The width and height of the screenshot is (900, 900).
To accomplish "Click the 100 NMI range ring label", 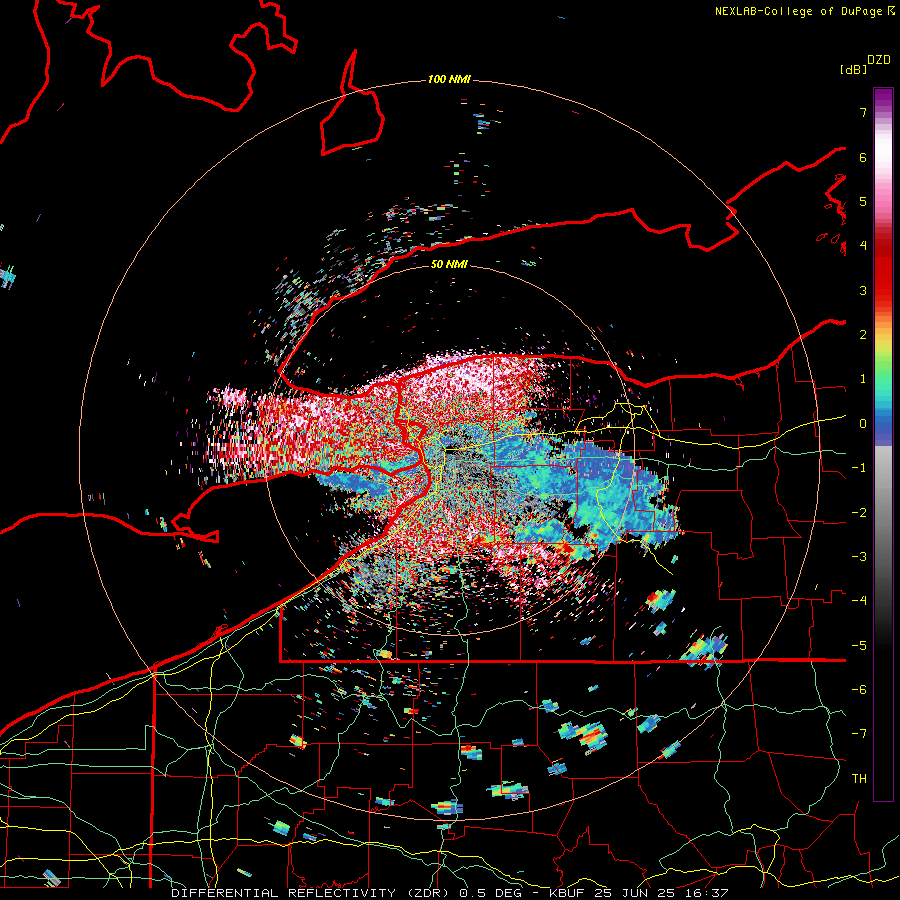I will (449, 79).
